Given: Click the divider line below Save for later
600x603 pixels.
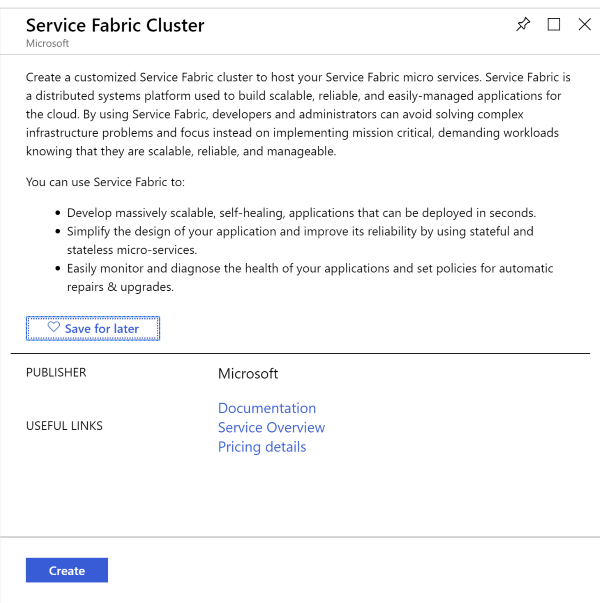Looking at the screenshot, I should tap(300, 353).
